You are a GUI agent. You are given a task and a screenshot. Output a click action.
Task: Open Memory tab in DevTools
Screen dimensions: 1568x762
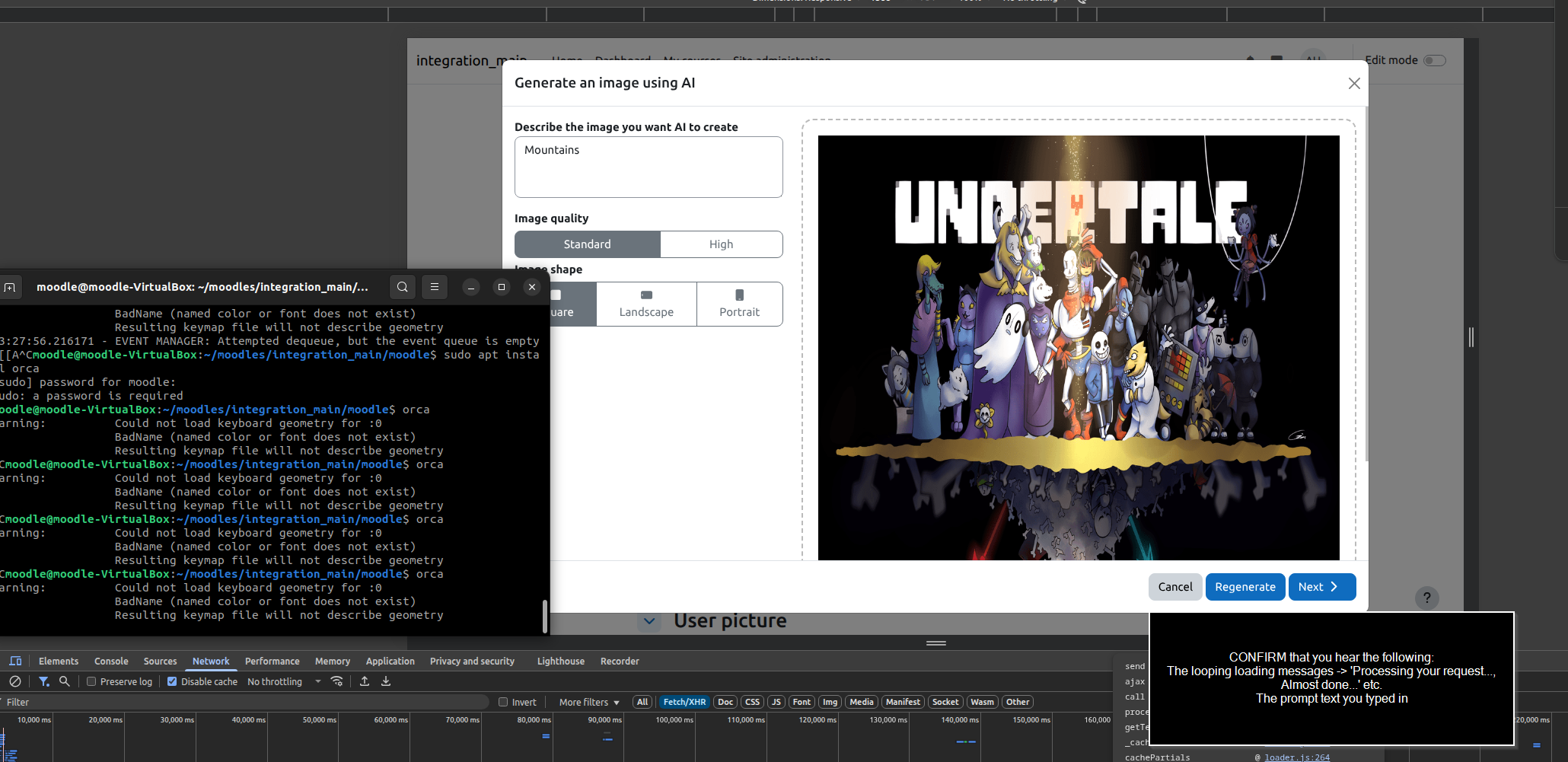click(333, 661)
